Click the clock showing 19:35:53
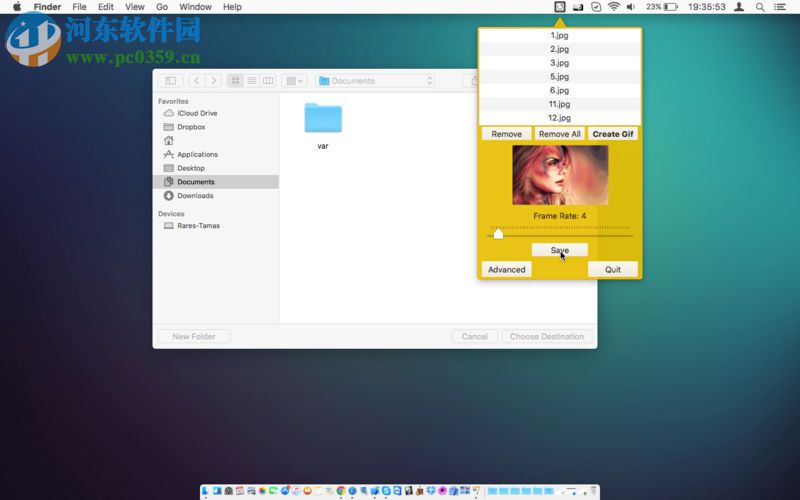This screenshot has height=500, width=800. pos(707,7)
